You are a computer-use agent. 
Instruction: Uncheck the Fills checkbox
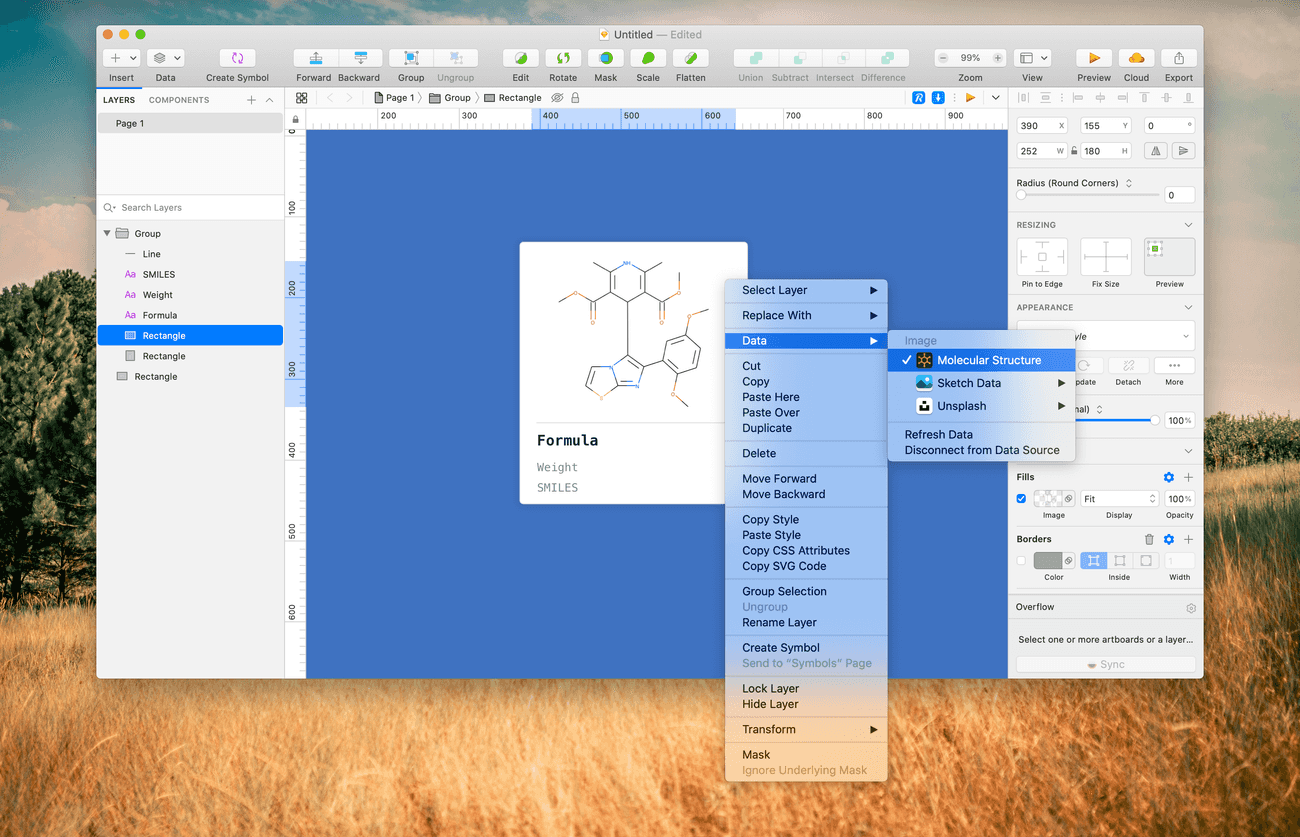(1021, 498)
